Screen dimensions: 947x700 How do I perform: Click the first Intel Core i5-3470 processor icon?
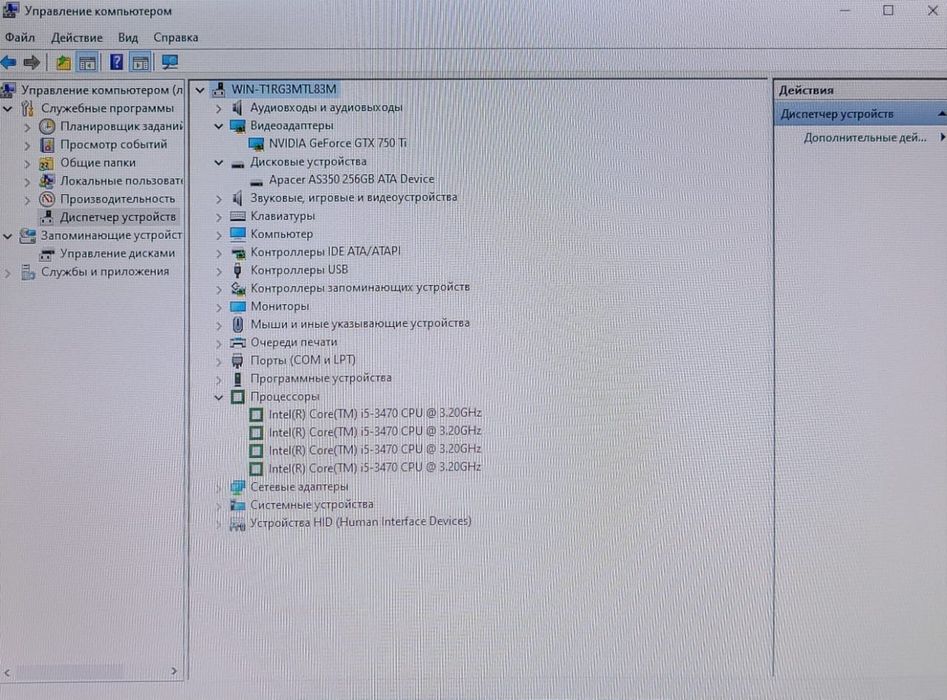[x=256, y=414]
